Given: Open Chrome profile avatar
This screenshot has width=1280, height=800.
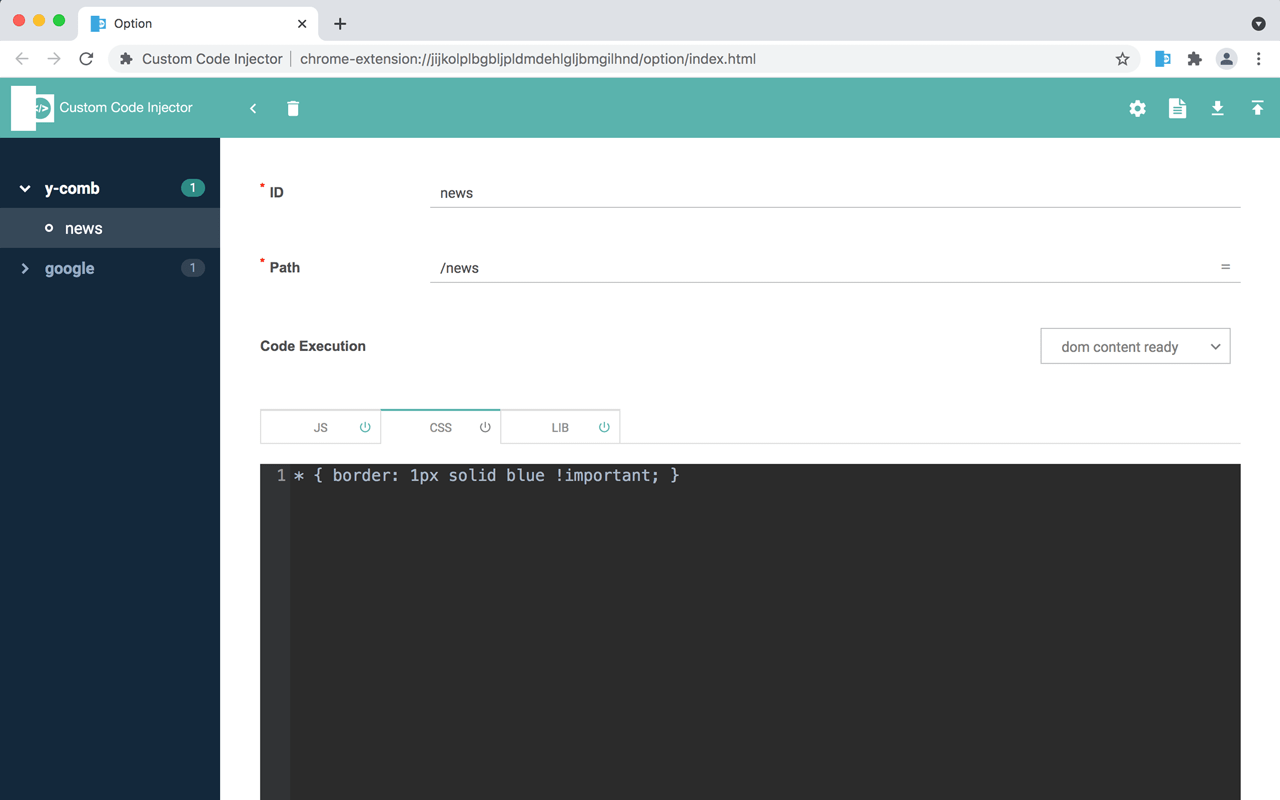Looking at the screenshot, I should [x=1226, y=59].
